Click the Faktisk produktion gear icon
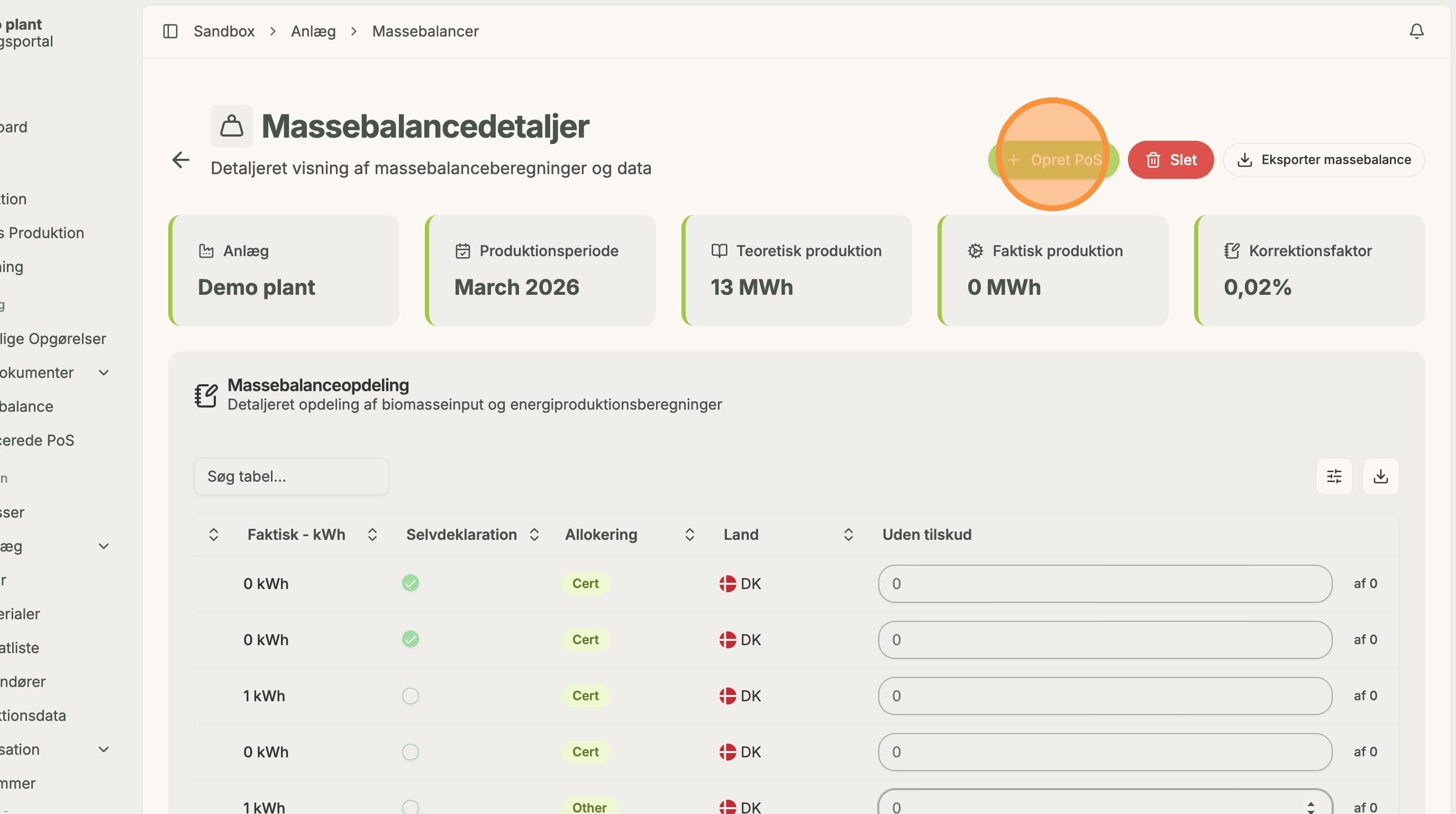The width and height of the screenshot is (1456, 814). 976,250
